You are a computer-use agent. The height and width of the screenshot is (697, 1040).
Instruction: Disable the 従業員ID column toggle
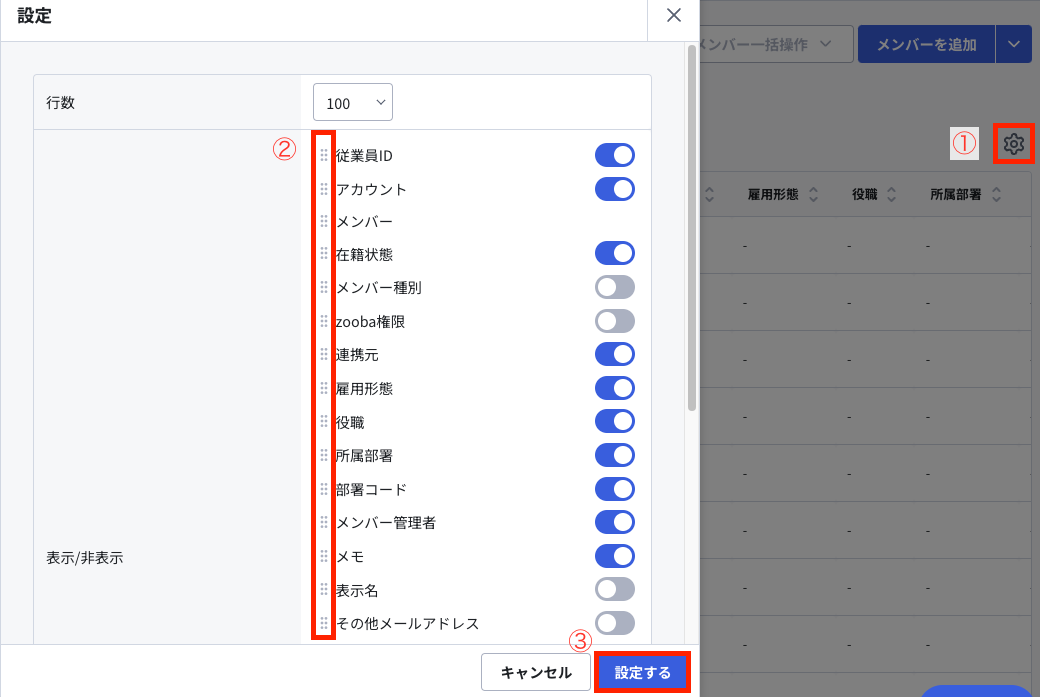pyautogui.click(x=615, y=155)
